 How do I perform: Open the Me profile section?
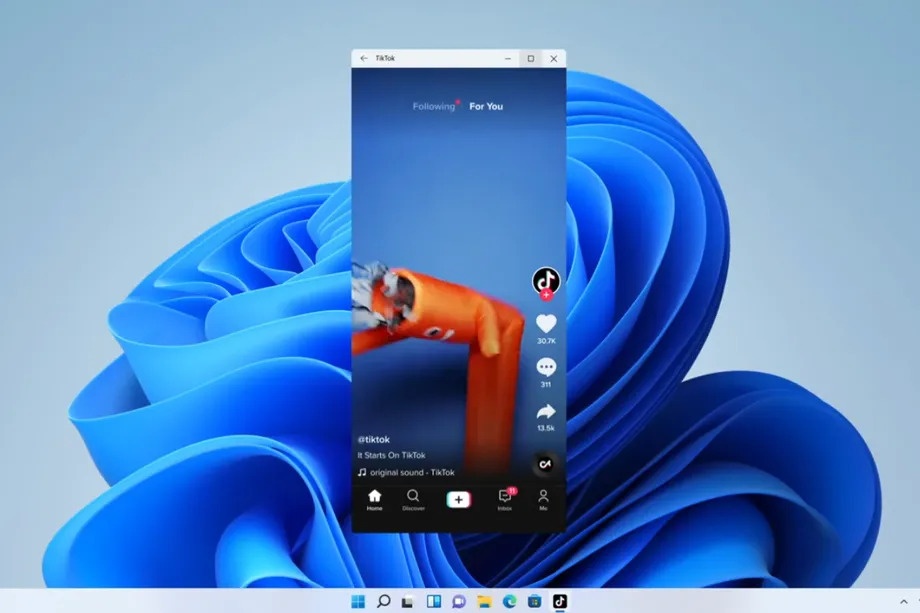pyautogui.click(x=544, y=497)
